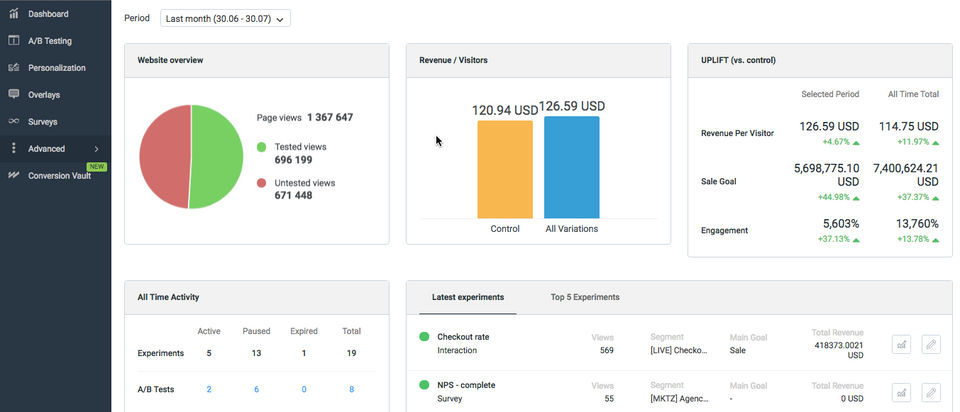
Task: Open paused A/B Tests count link
Action: tap(256, 389)
